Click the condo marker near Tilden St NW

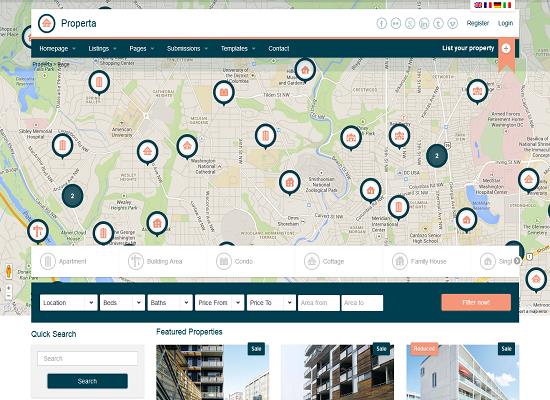pyautogui.click(x=224, y=93)
